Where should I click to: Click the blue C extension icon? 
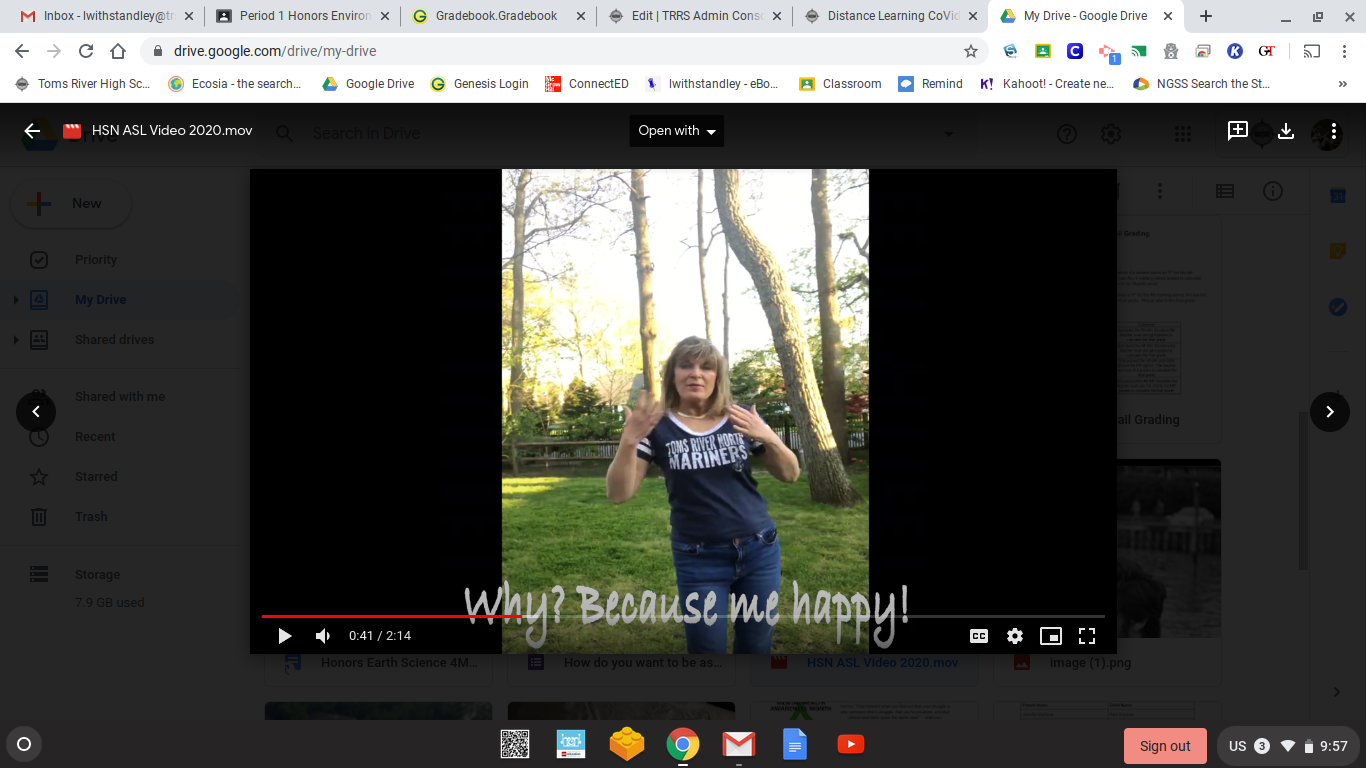(1074, 51)
